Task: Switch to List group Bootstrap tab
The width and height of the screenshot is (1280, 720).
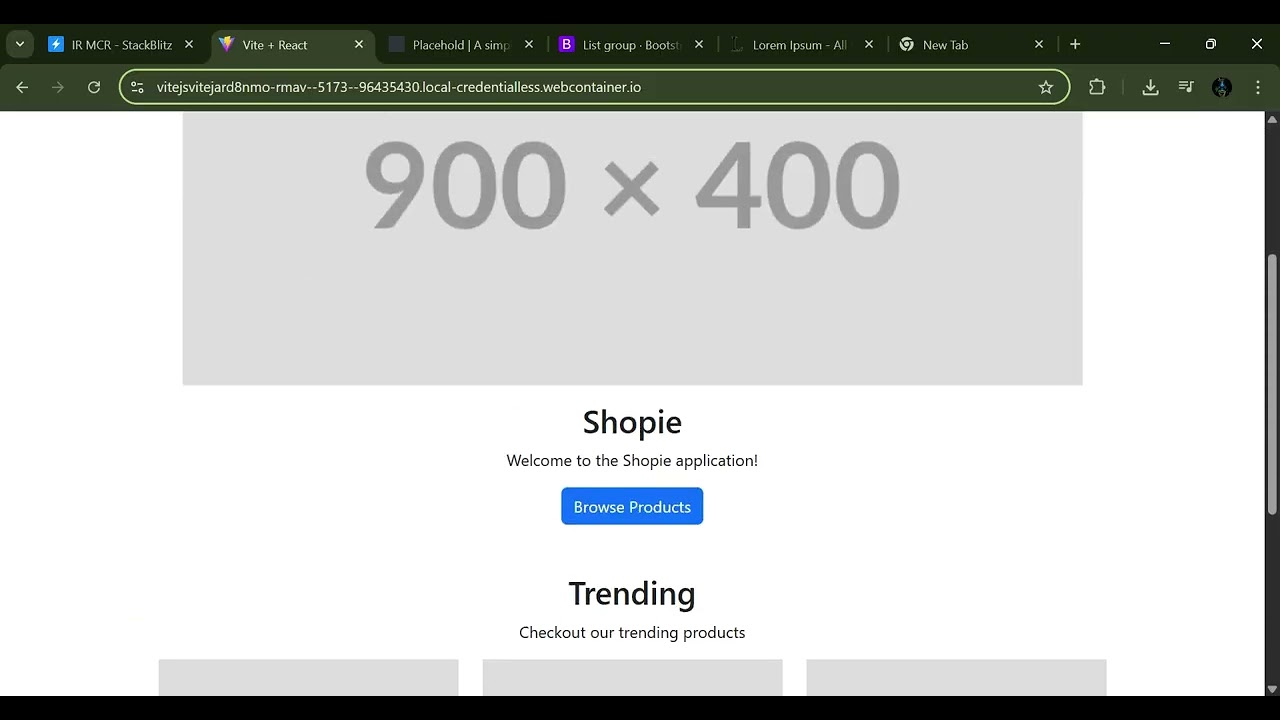Action: [x=631, y=45]
